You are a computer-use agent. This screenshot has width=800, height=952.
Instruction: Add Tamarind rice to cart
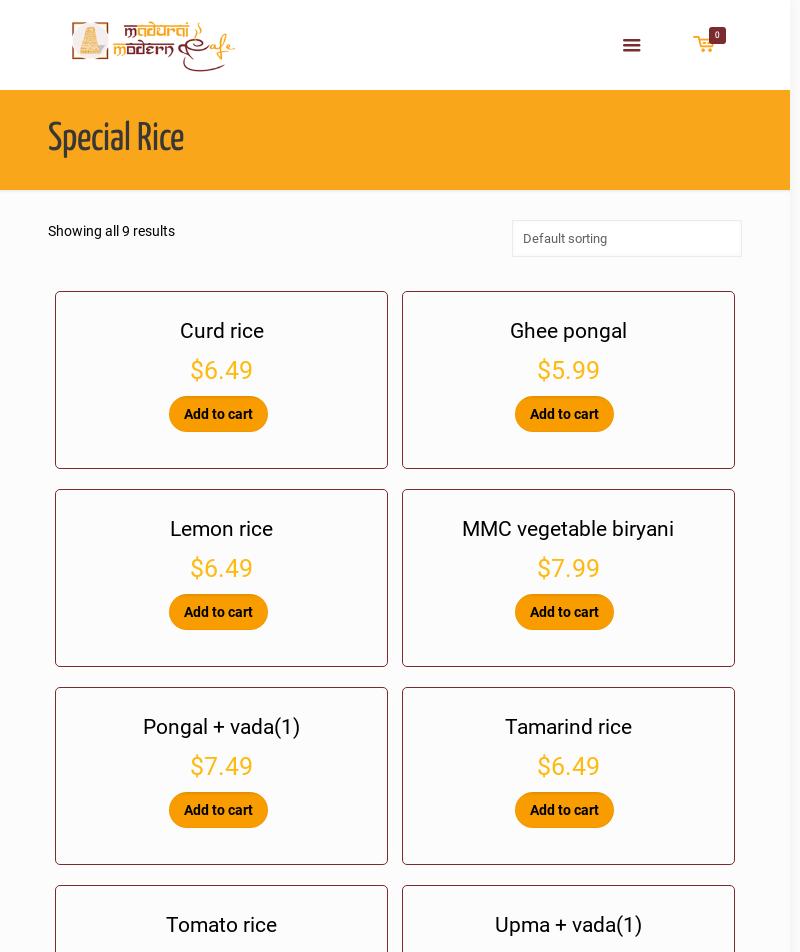pyautogui.click(x=564, y=810)
